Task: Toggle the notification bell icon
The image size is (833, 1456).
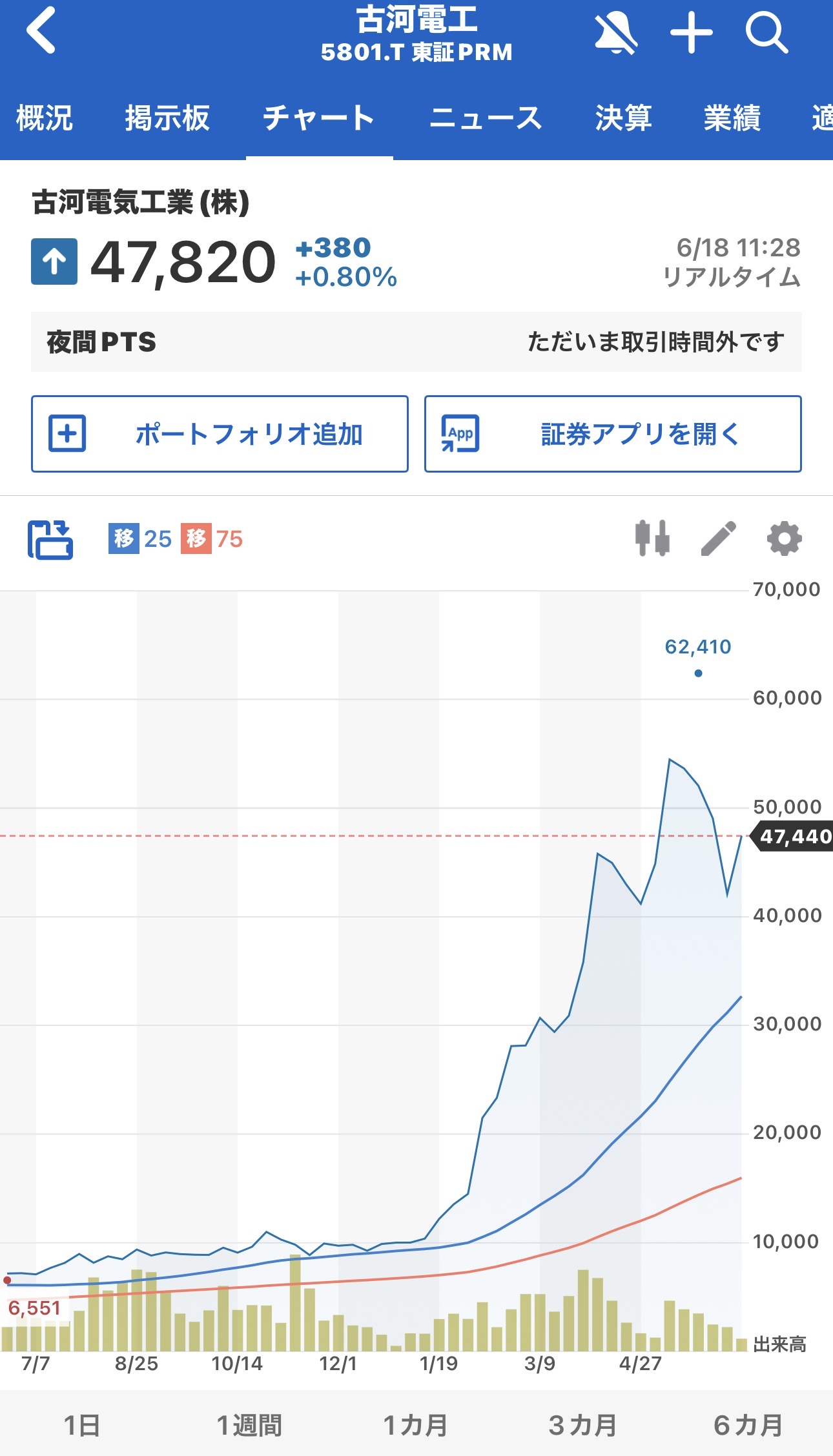Action: [x=616, y=32]
